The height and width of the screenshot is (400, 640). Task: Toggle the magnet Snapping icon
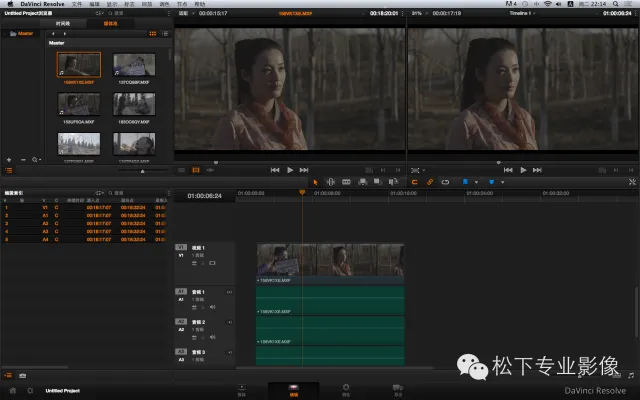tap(415, 182)
